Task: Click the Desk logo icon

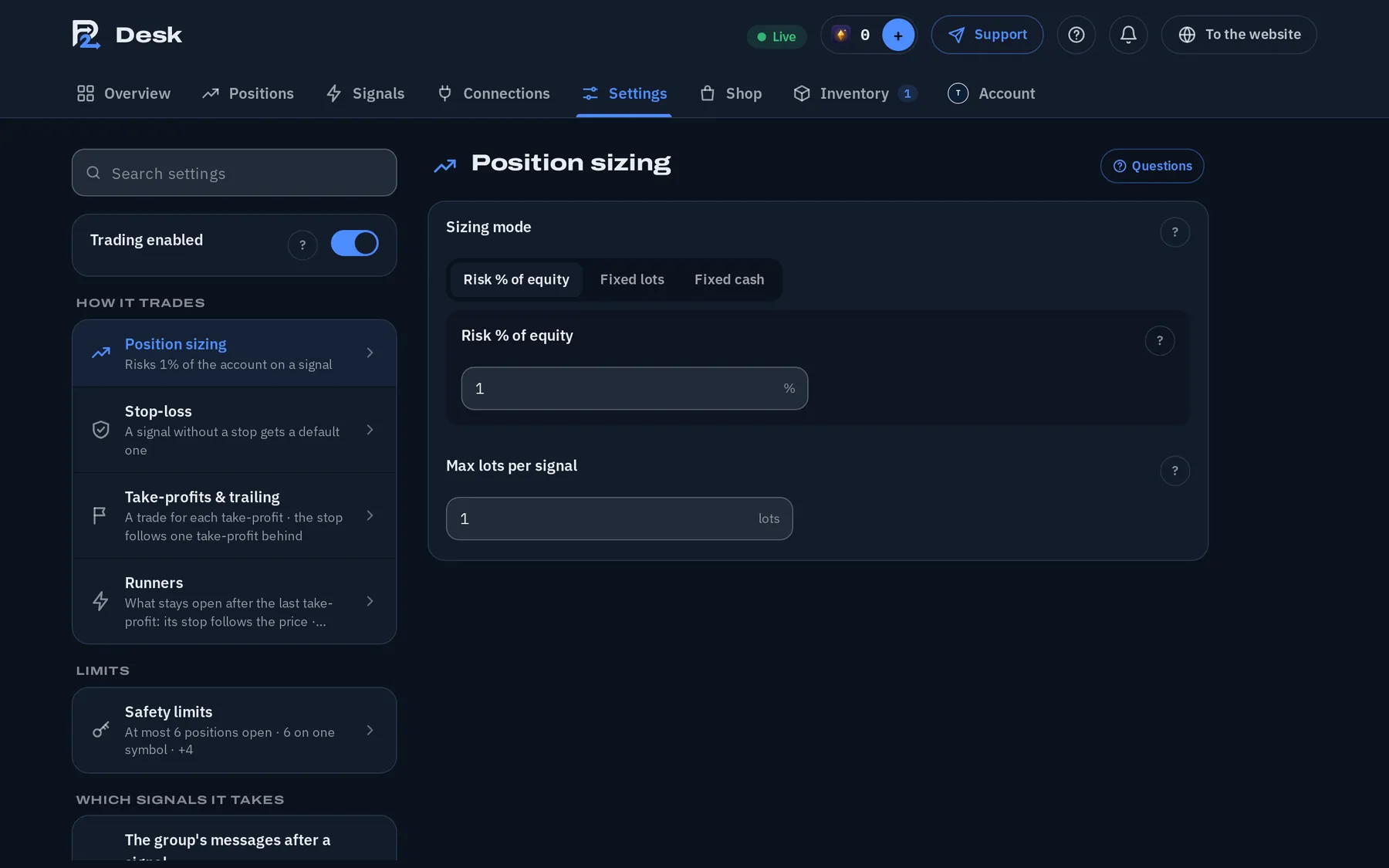Action: coord(86,35)
